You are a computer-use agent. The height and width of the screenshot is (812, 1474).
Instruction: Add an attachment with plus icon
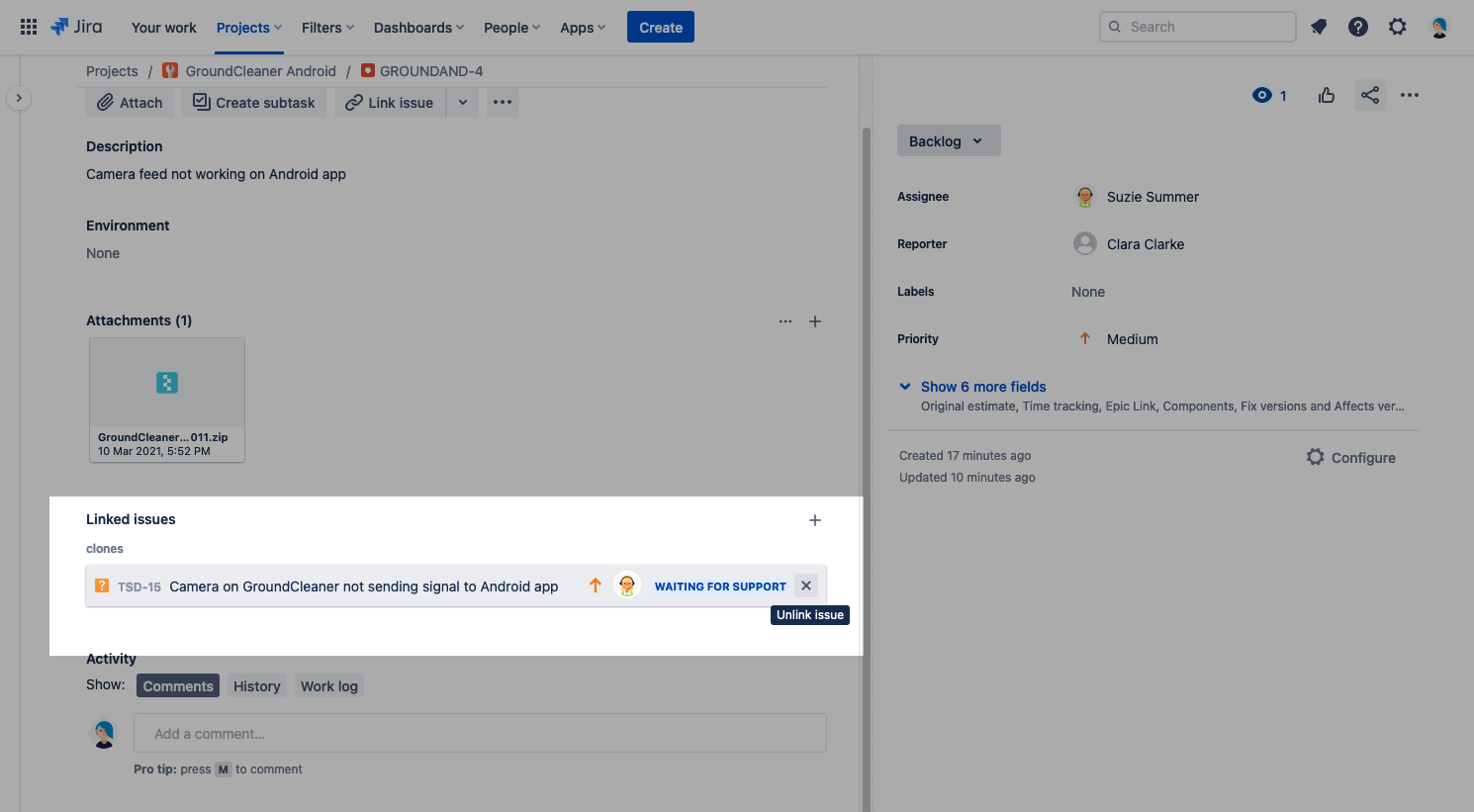(x=815, y=321)
